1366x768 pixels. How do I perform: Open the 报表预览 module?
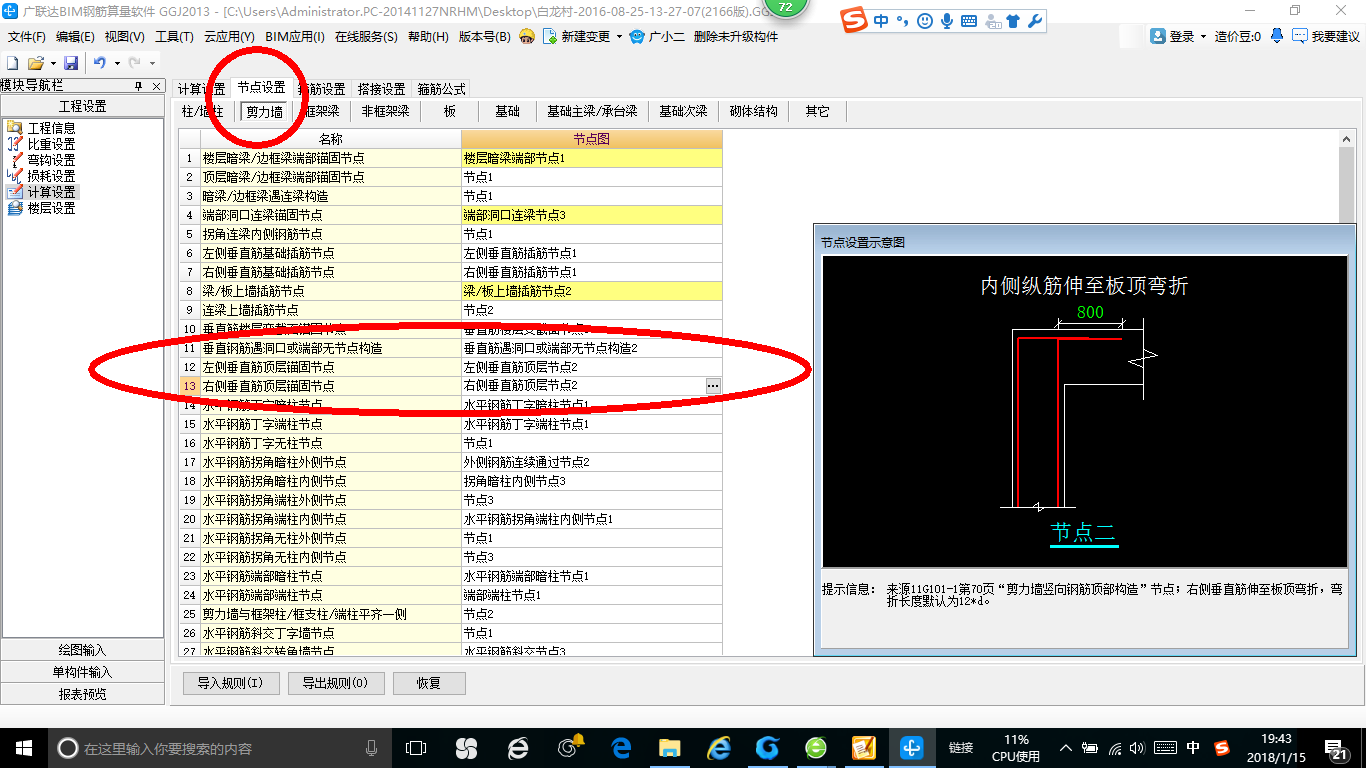click(x=82, y=694)
